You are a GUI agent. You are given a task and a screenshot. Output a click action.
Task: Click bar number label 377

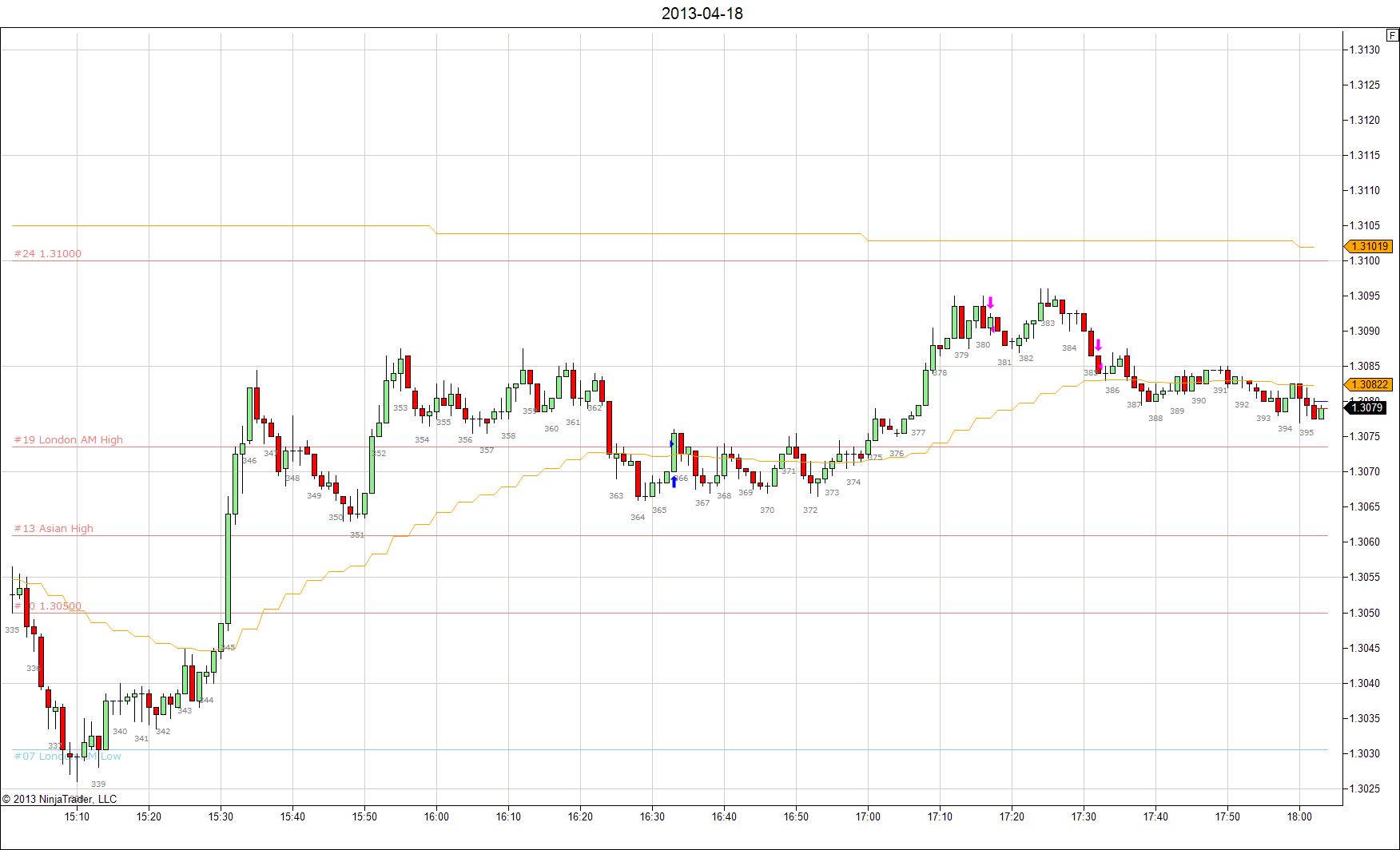[918, 433]
